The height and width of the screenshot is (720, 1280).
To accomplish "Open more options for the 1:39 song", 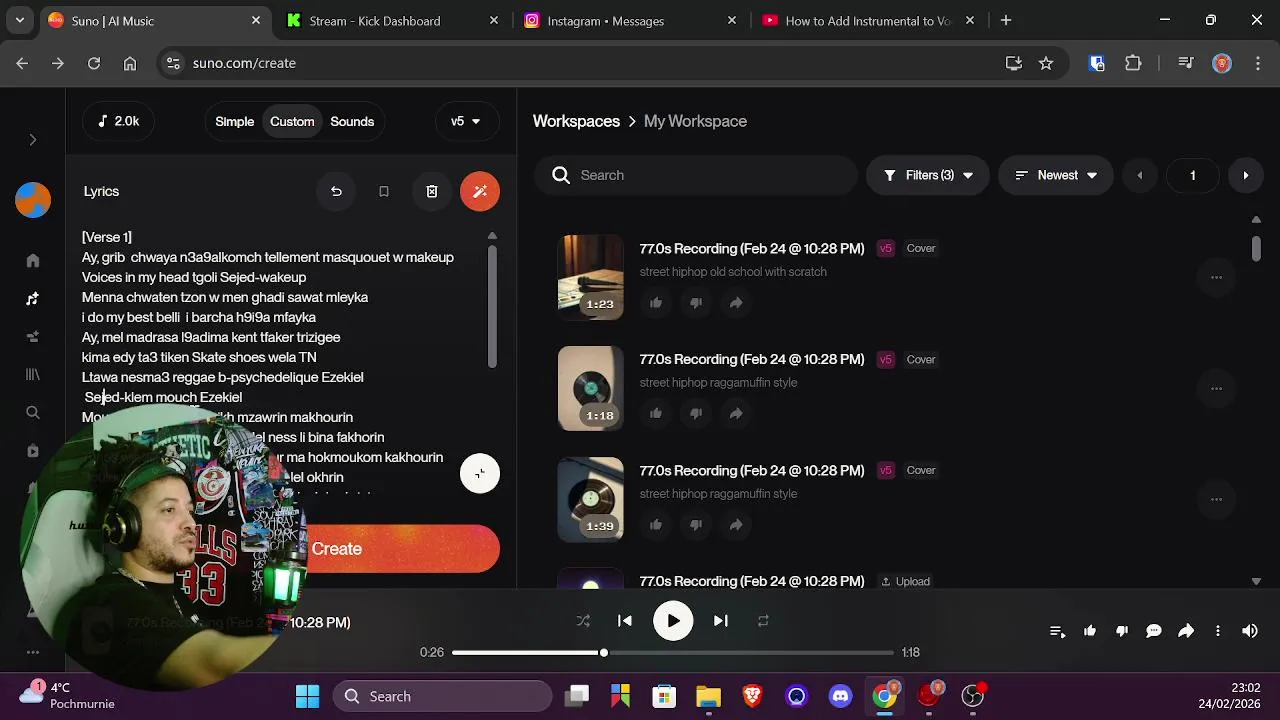I will click(x=1216, y=499).
